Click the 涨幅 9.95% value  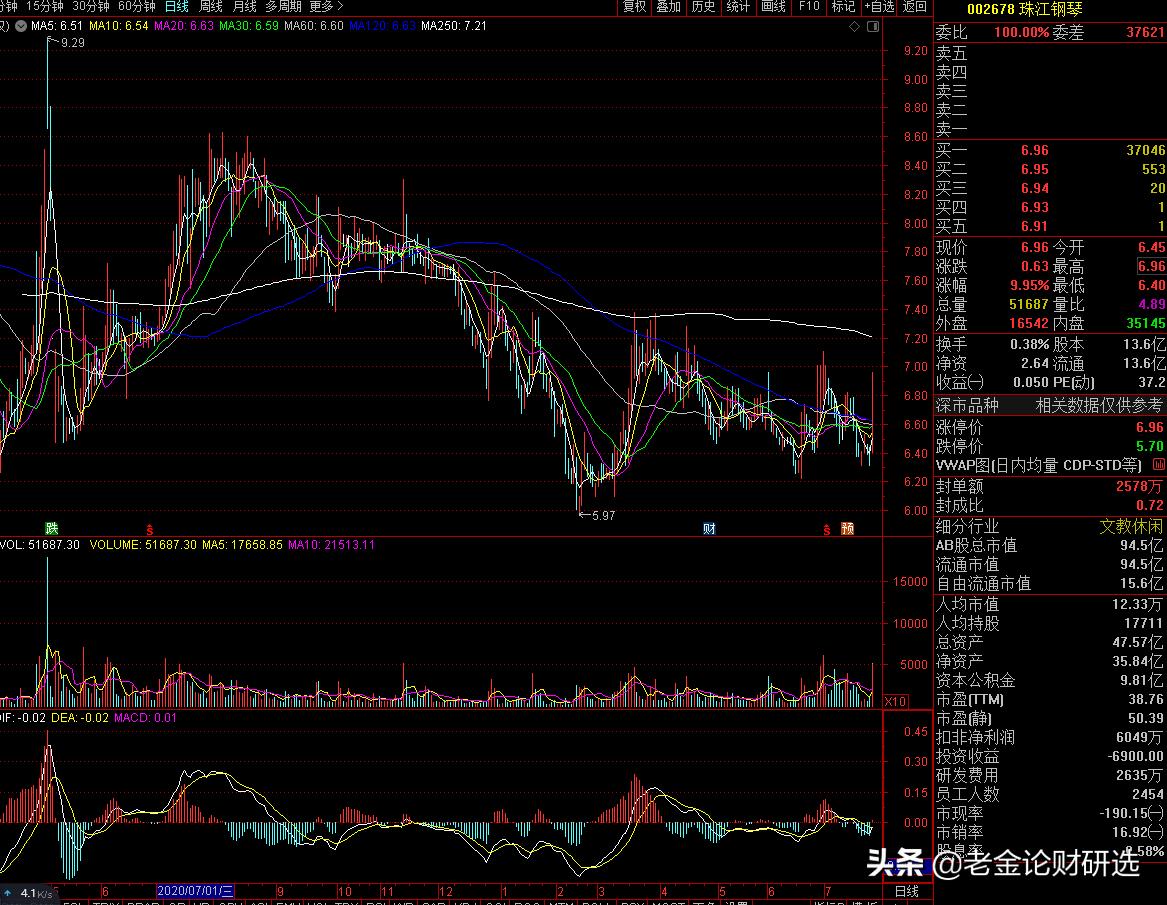click(1029, 286)
